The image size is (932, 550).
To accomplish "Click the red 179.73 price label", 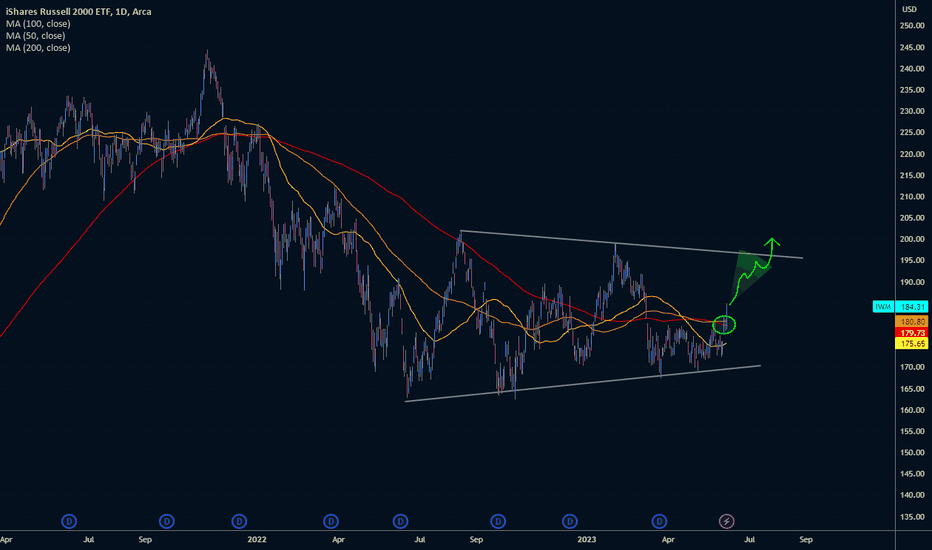I will [x=912, y=333].
